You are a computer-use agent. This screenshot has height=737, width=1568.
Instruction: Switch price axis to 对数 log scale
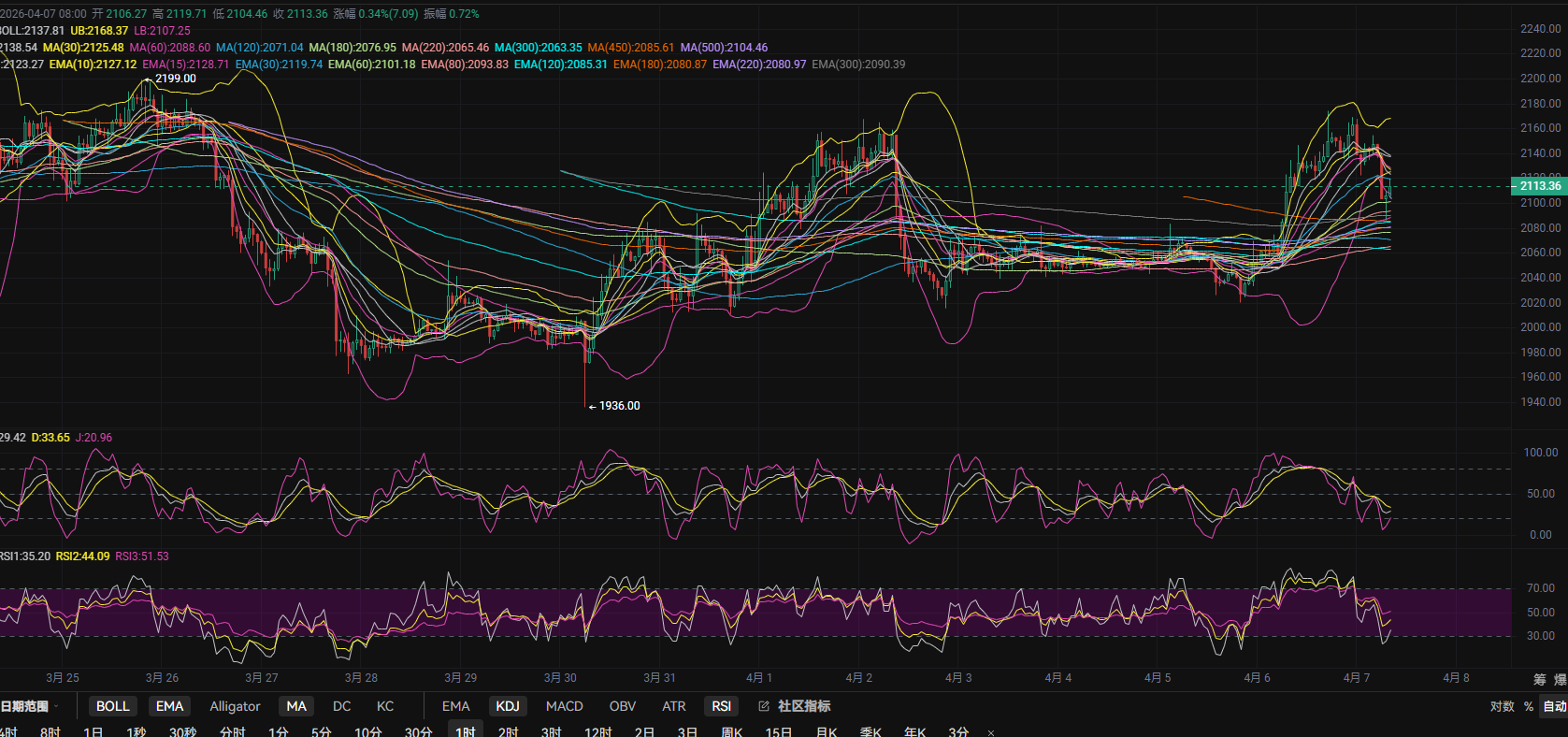point(1502,706)
